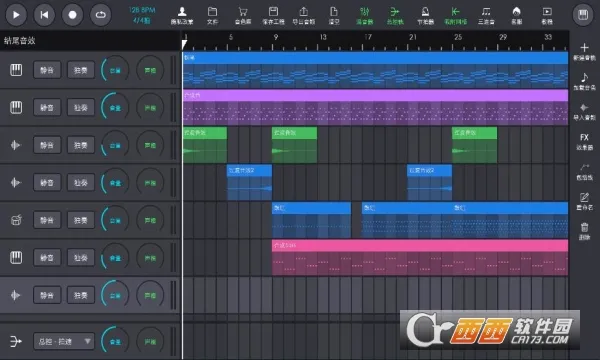Image resolution: width=600 pixels, height=360 pixels.
Task: Select waveform icon of the empty highlighted track
Action: pyautogui.click(x=16, y=295)
